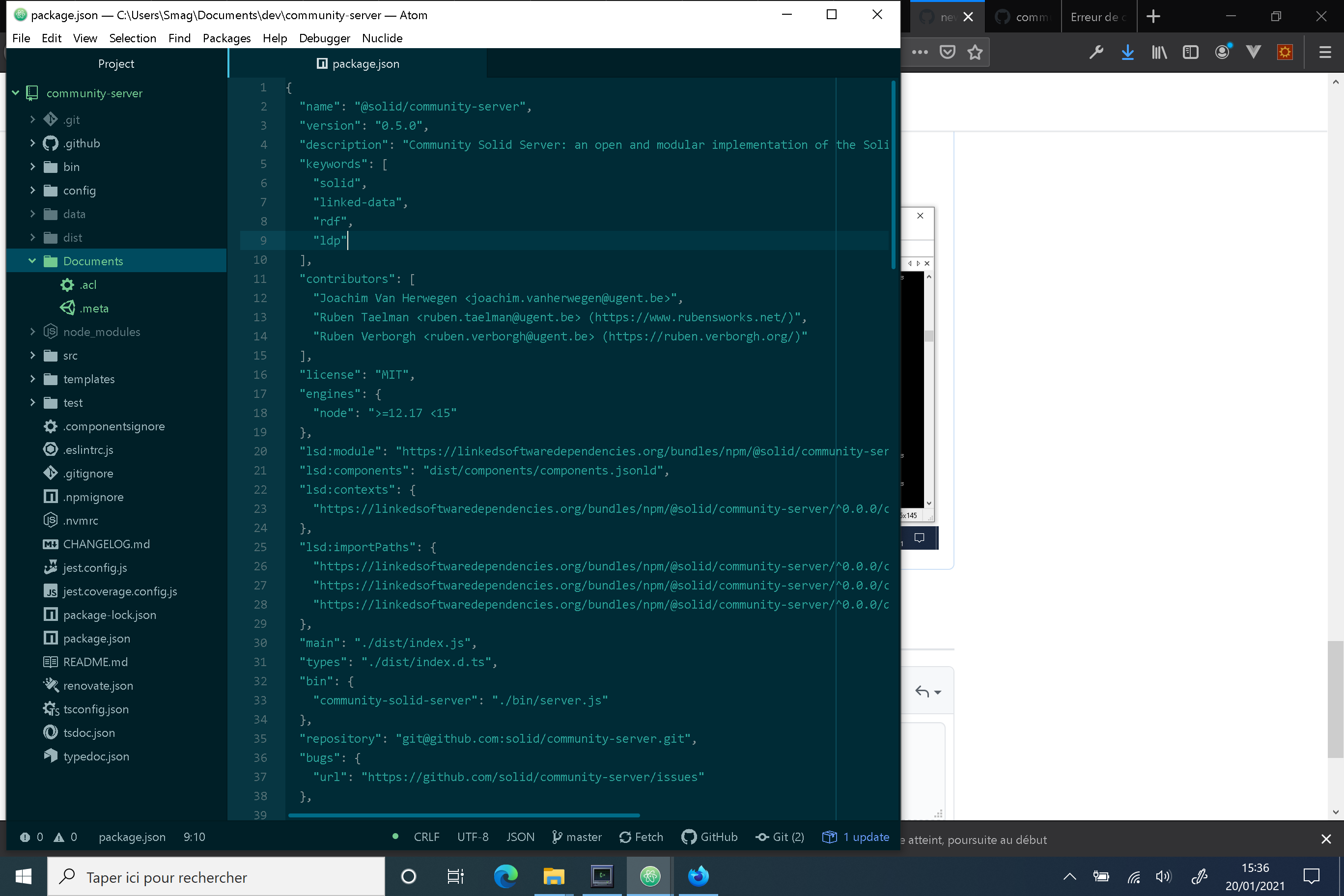Click the UTF-8 encoding selector
This screenshot has height=896, width=1344.
point(473,837)
